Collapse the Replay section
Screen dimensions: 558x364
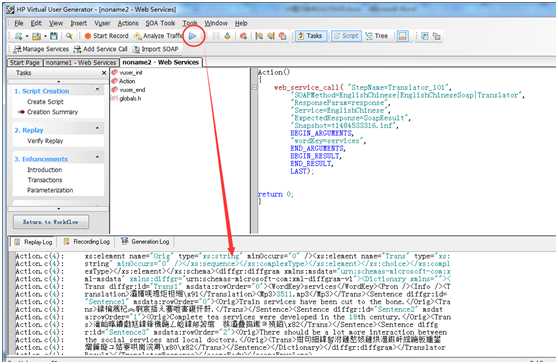(x=98, y=127)
